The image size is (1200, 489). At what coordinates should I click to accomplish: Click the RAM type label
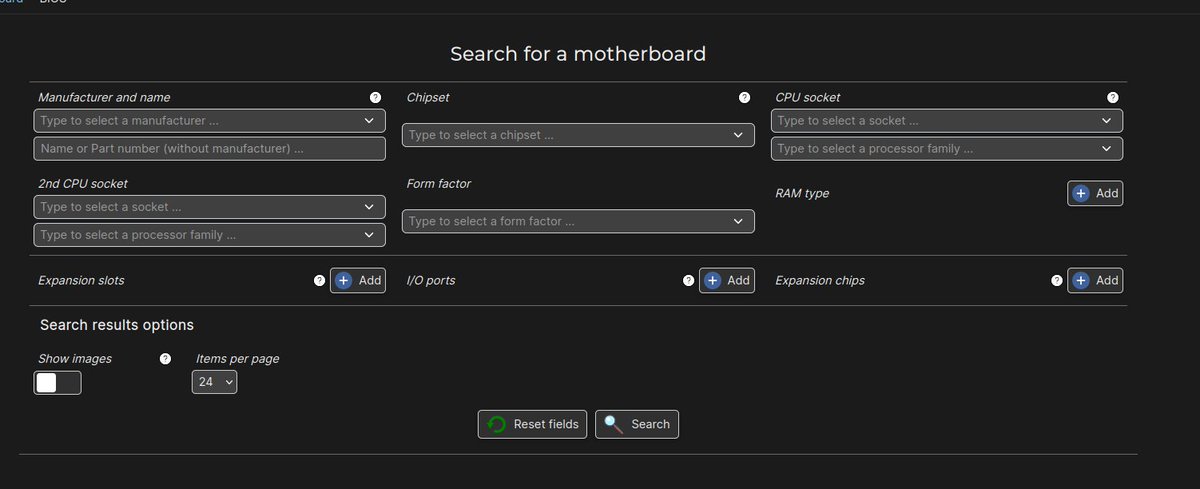[802, 194]
